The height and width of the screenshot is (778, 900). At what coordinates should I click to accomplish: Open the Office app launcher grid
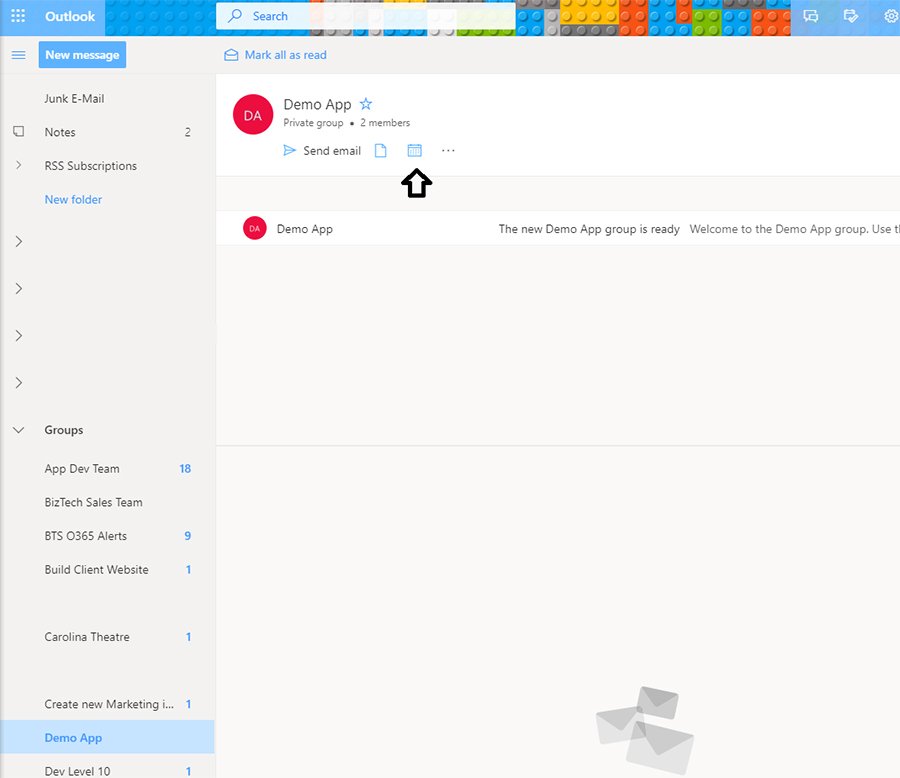pyautogui.click(x=16, y=16)
